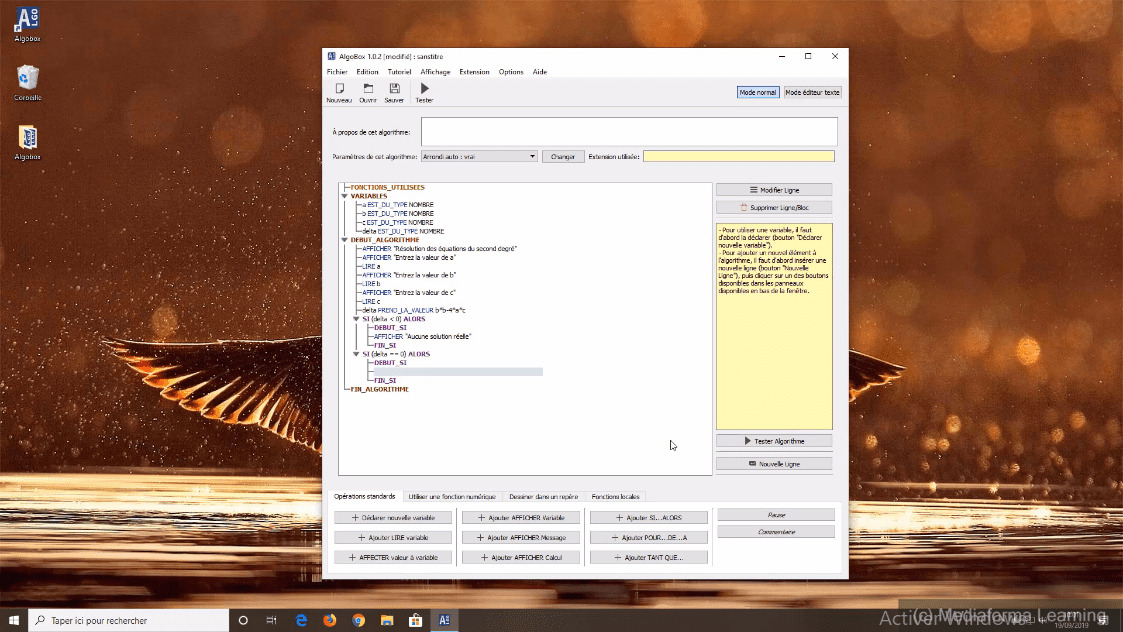The image size is (1123, 632).
Task: Enable Mode normal editing
Action: click(x=757, y=92)
